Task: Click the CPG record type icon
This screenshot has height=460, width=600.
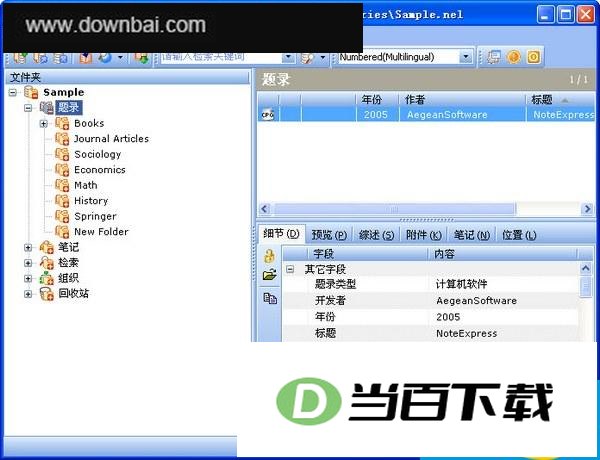Action: pos(267,114)
